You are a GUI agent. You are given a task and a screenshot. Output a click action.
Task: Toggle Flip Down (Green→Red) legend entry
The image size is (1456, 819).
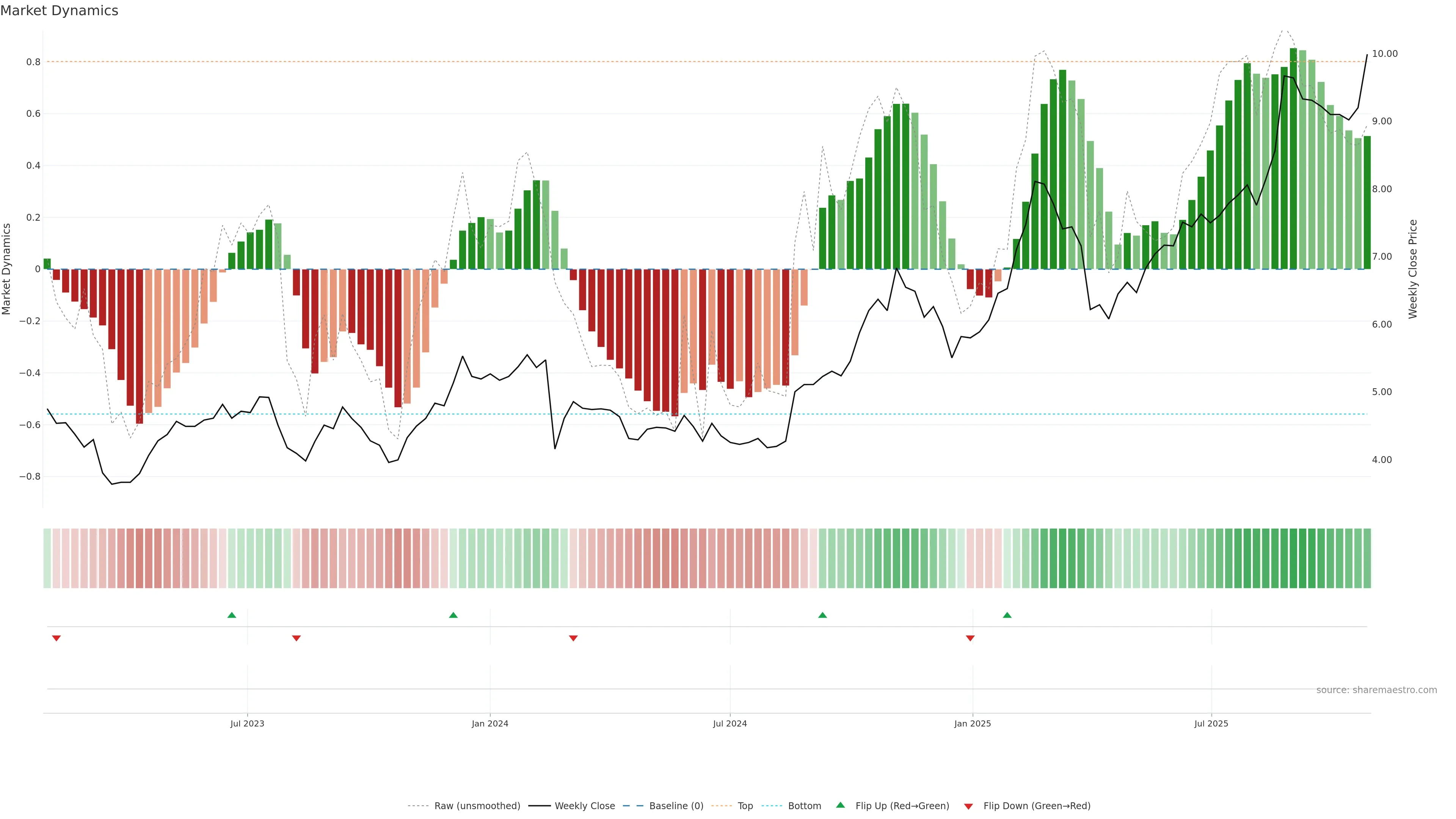click(x=1037, y=806)
